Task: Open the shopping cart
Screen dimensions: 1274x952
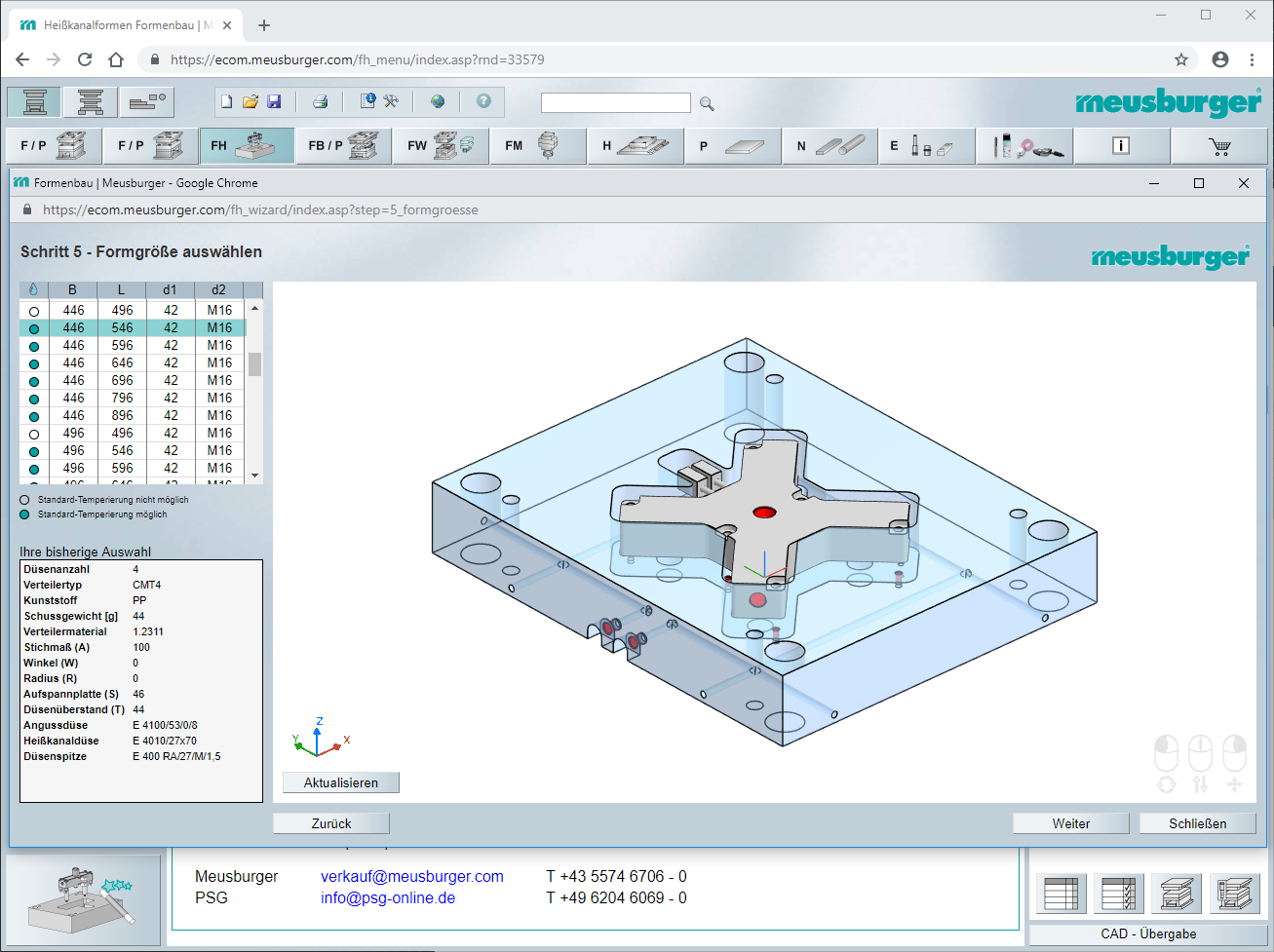Action: (1219, 146)
